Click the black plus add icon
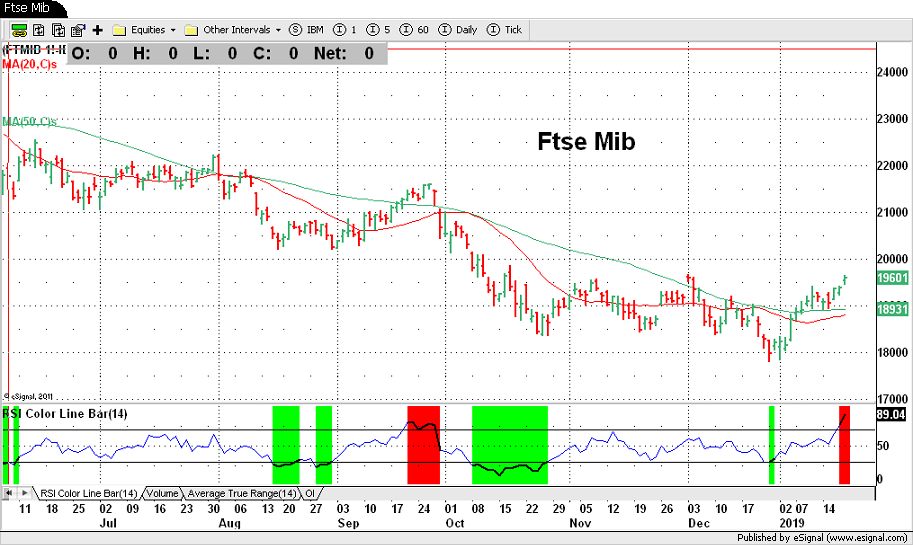The image size is (913, 545). (x=98, y=30)
